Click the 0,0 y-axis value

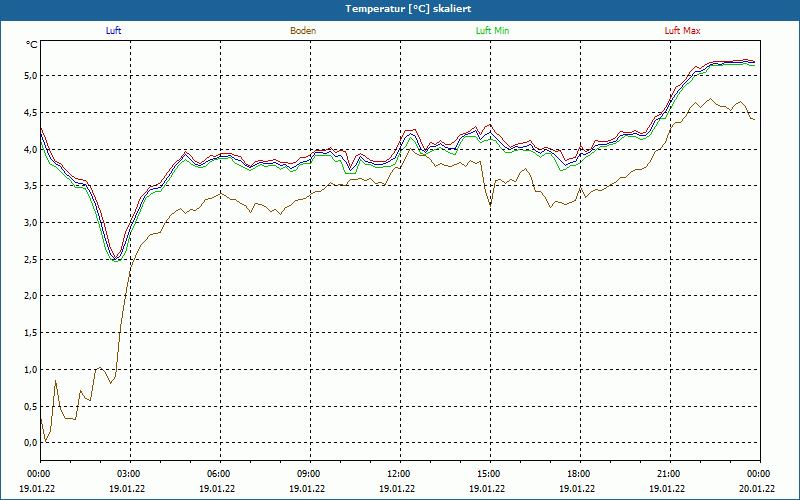[31, 443]
